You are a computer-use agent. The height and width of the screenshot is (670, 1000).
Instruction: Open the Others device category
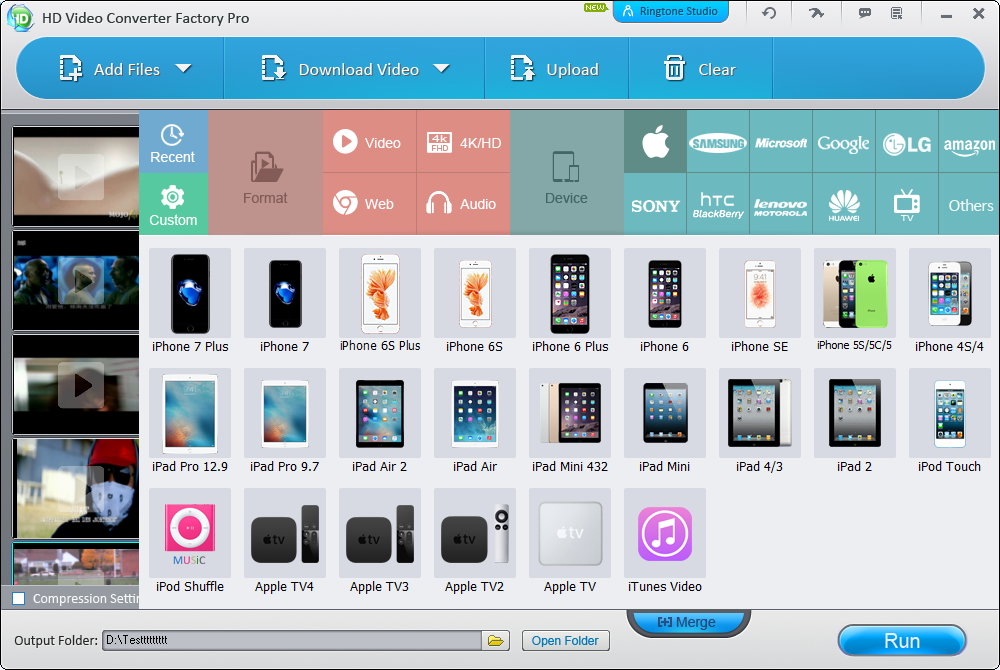point(969,204)
